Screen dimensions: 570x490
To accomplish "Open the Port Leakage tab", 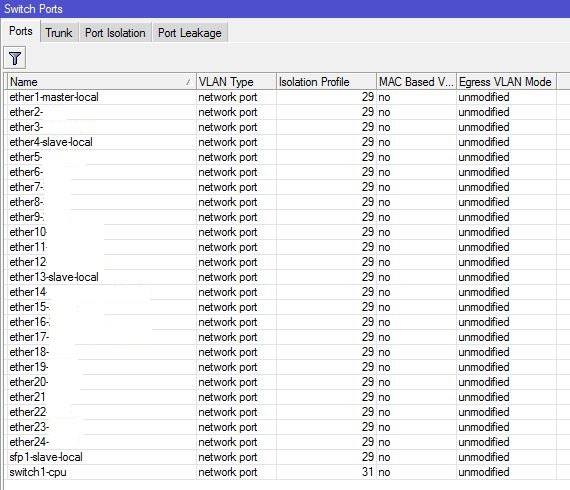I will click(x=190, y=33).
